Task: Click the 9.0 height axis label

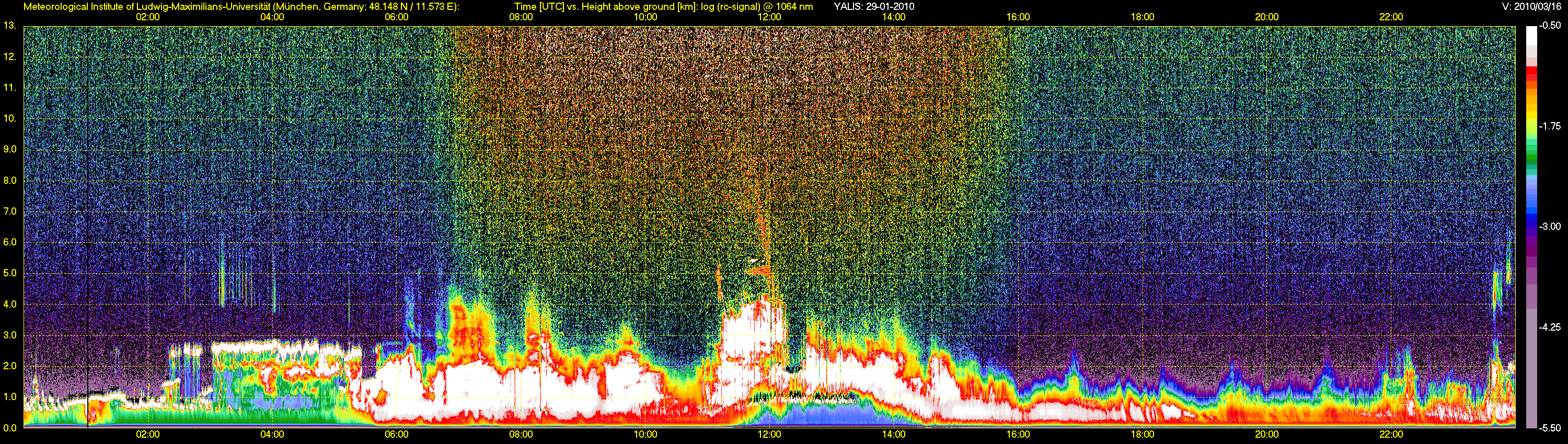Action: 10,149
